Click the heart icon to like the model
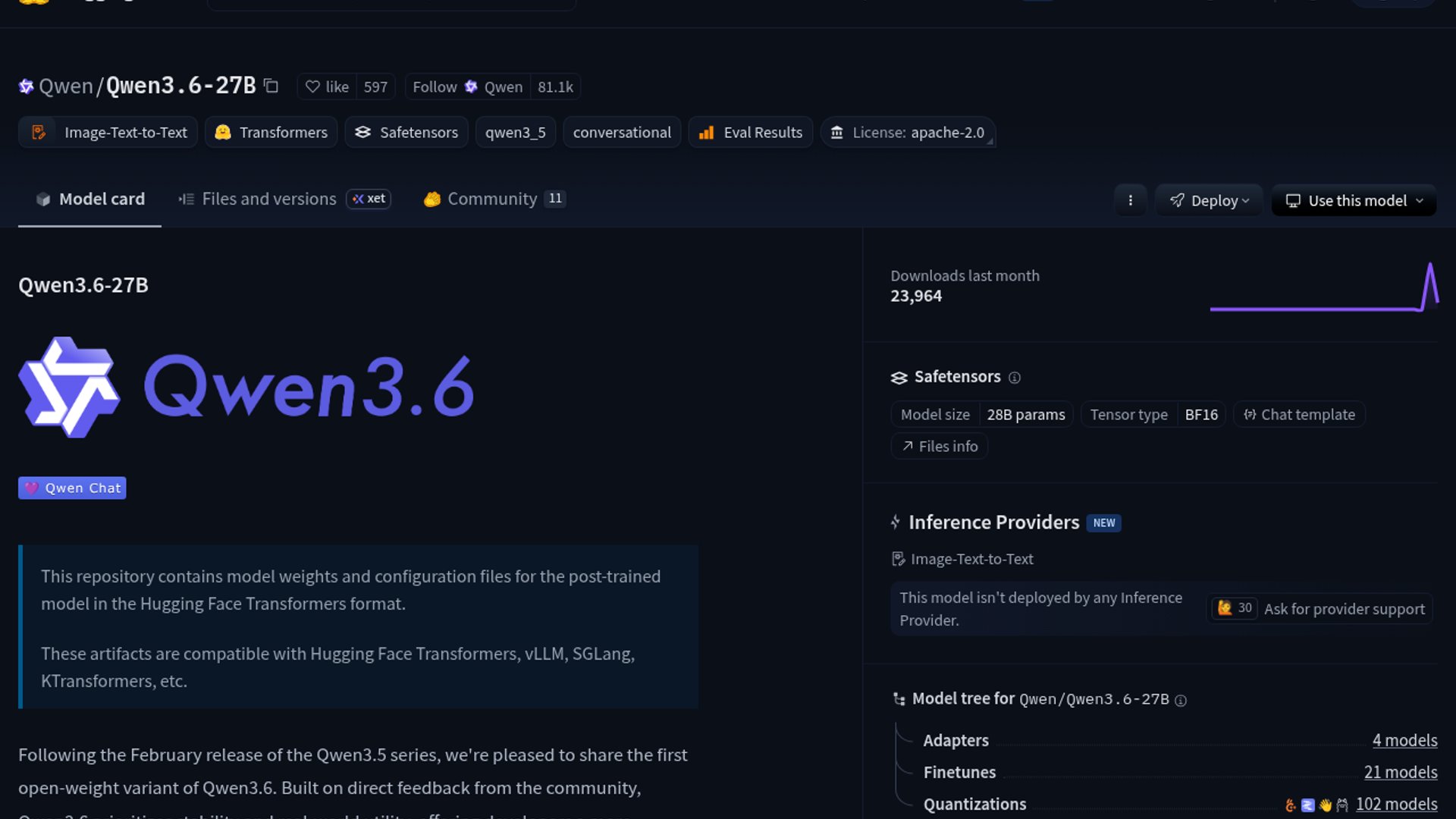Screen dimensions: 1456x819 313,86
